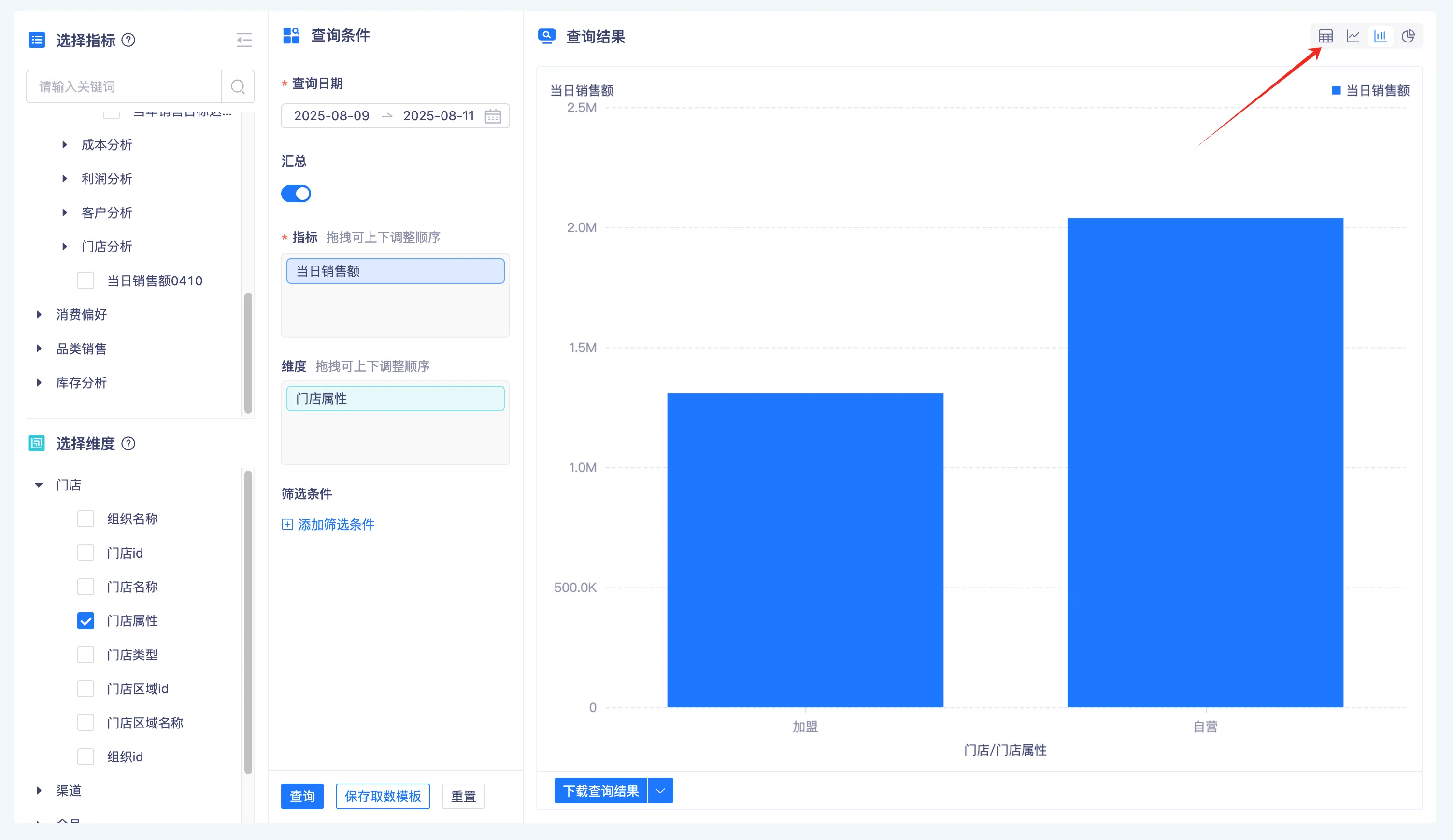Collapse the 门店 dimension group
Viewport: 1453px width, 840px height.
(39, 485)
